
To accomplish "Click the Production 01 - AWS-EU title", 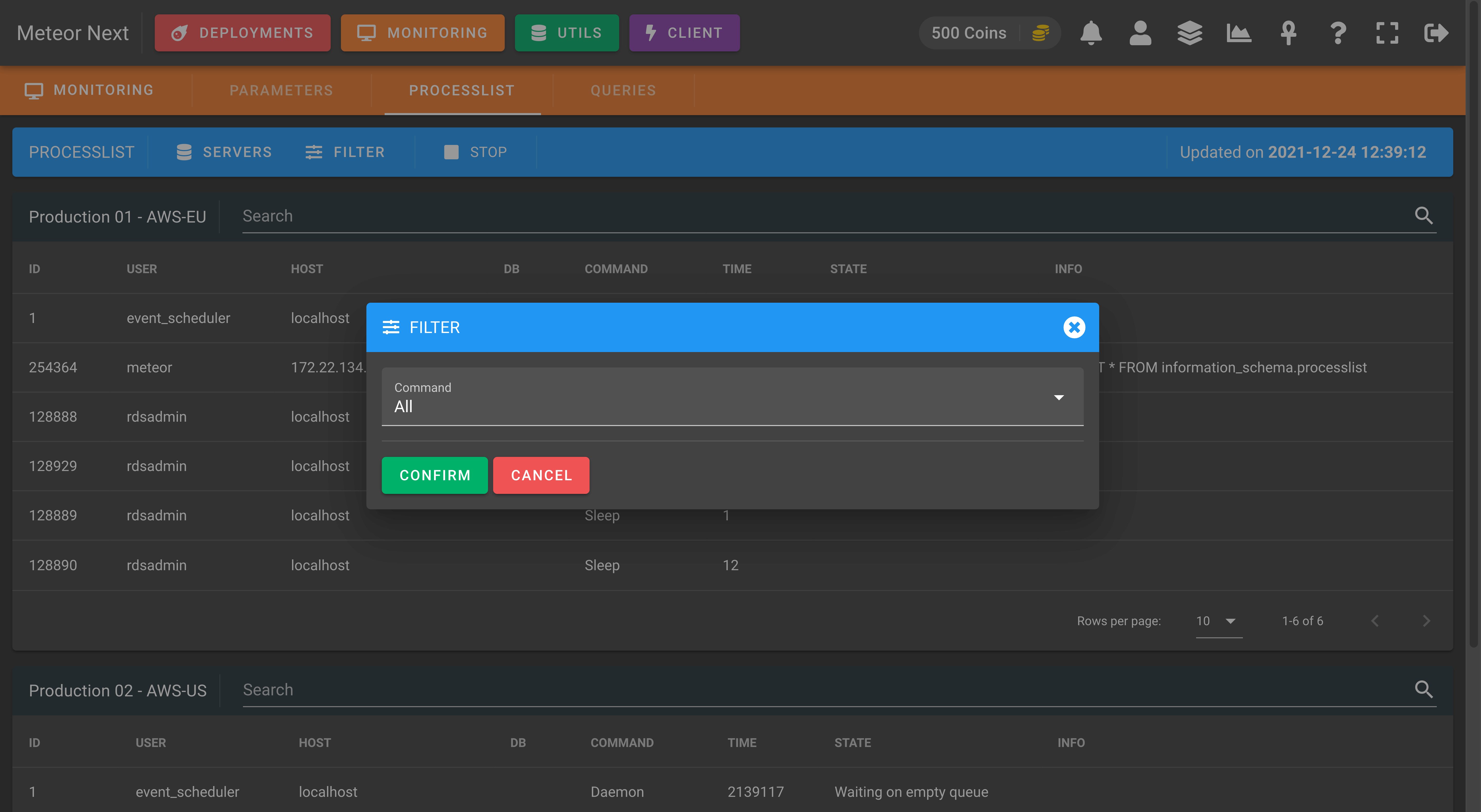I will [117, 217].
